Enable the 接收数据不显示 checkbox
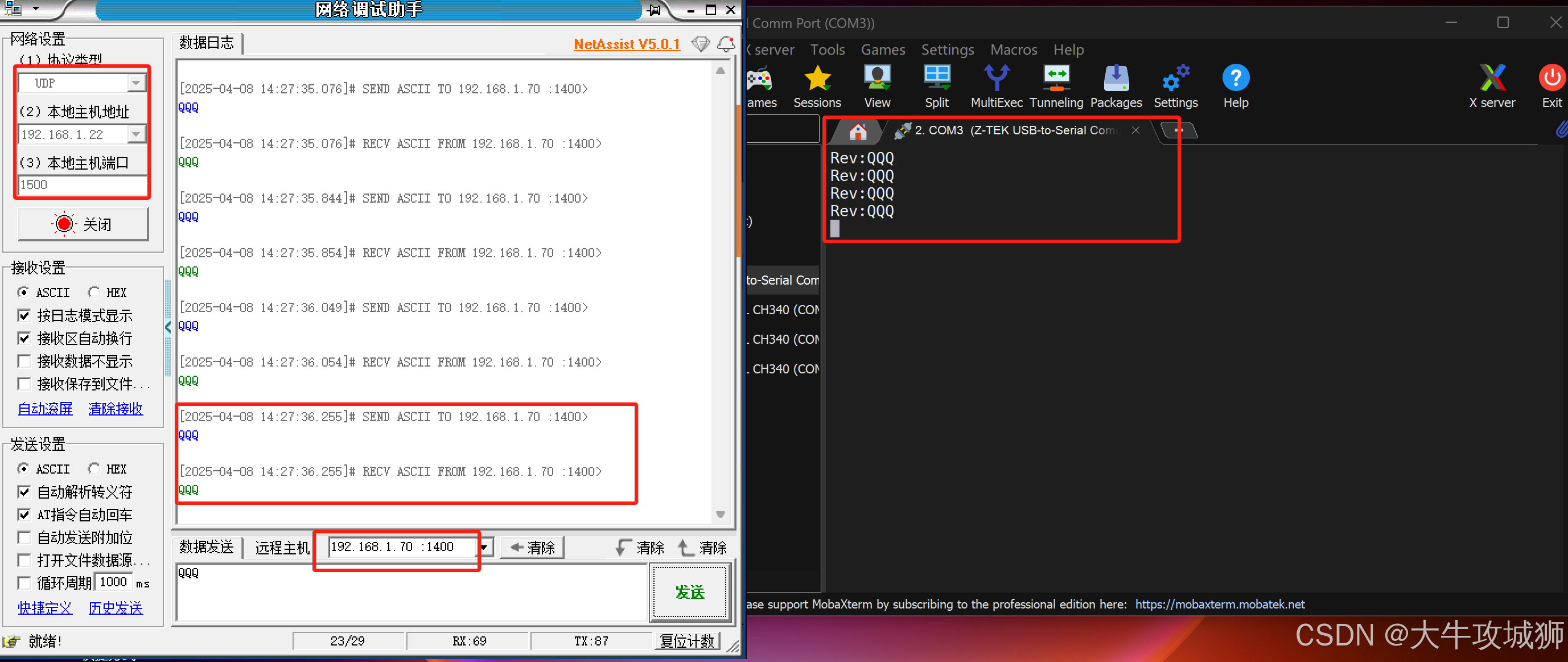1568x662 pixels. pyautogui.click(x=24, y=361)
